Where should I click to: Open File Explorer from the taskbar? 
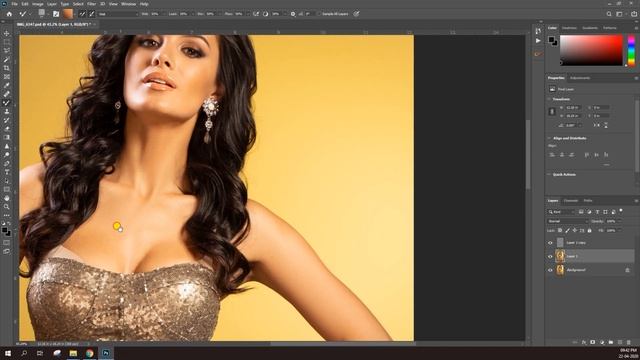[x=73, y=353]
